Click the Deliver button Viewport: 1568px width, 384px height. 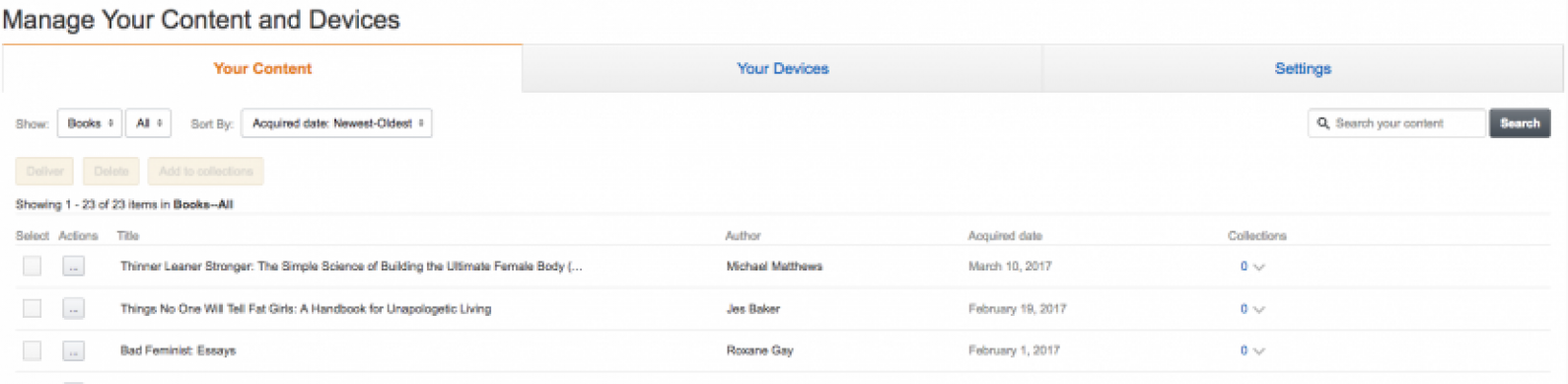click(44, 171)
